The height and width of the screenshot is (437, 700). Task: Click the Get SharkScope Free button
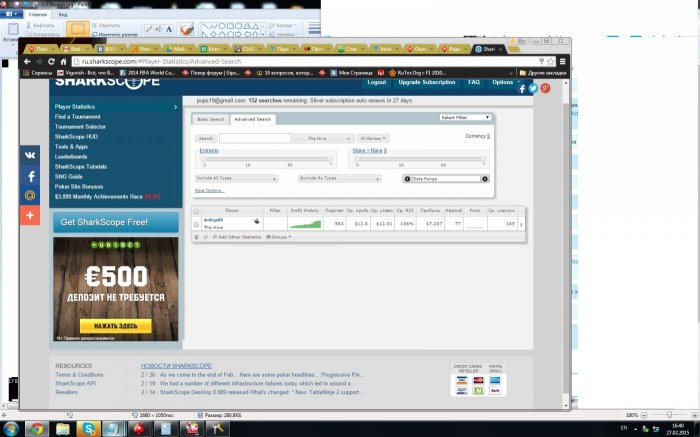coord(116,222)
